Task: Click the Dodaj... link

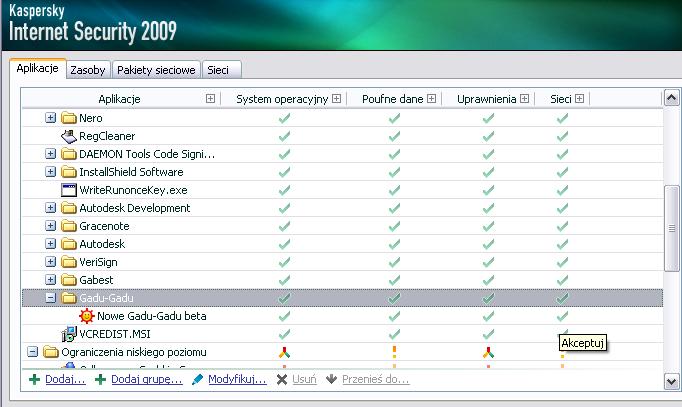Action: pos(65,380)
